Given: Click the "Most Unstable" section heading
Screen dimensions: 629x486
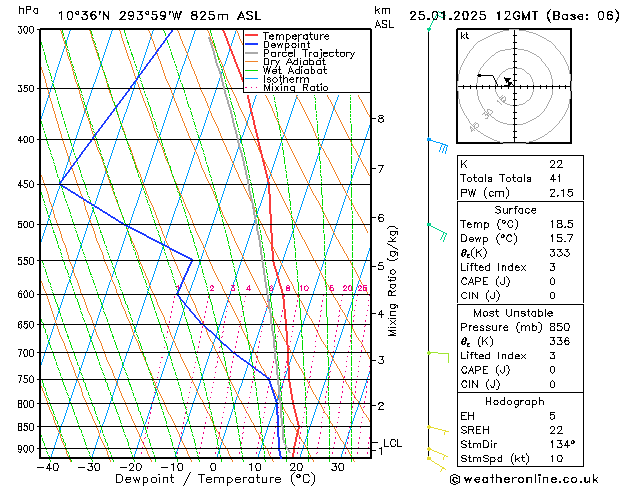Looking at the screenshot, I should 513,313.
